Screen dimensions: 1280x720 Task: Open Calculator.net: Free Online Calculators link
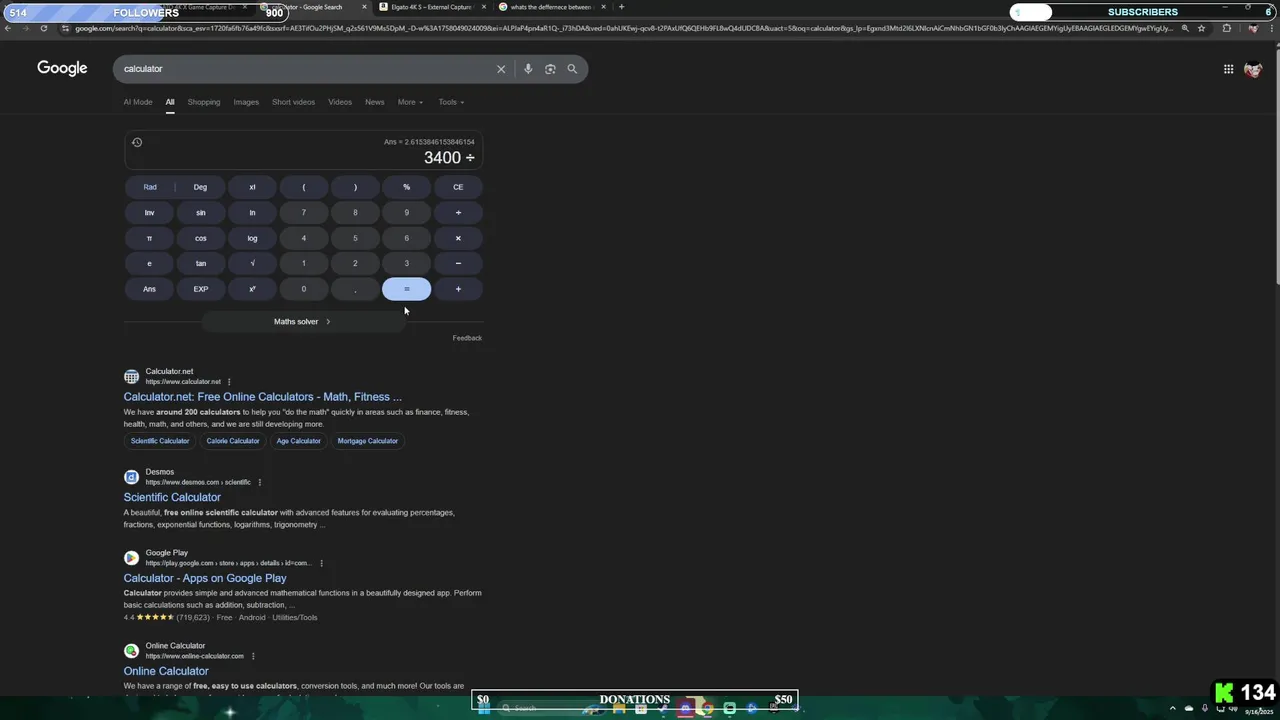263,397
